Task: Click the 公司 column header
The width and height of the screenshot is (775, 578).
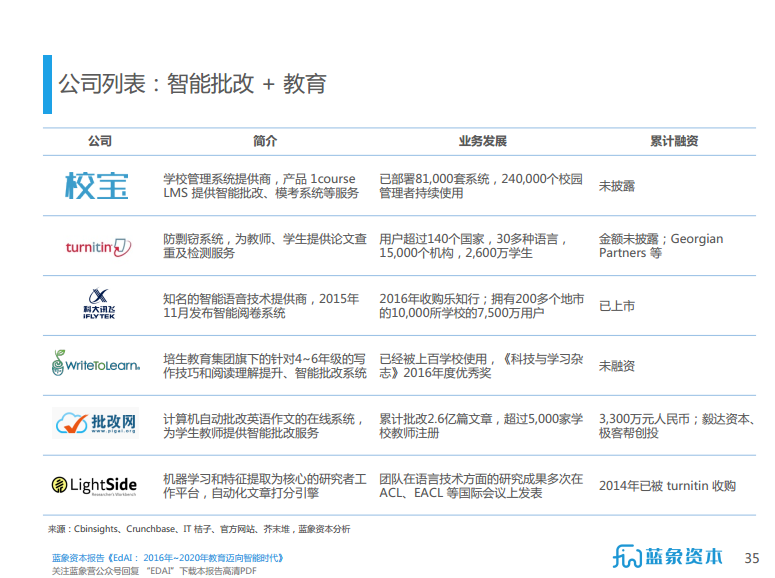Action: pyautogui.click(x=100, y=141)
